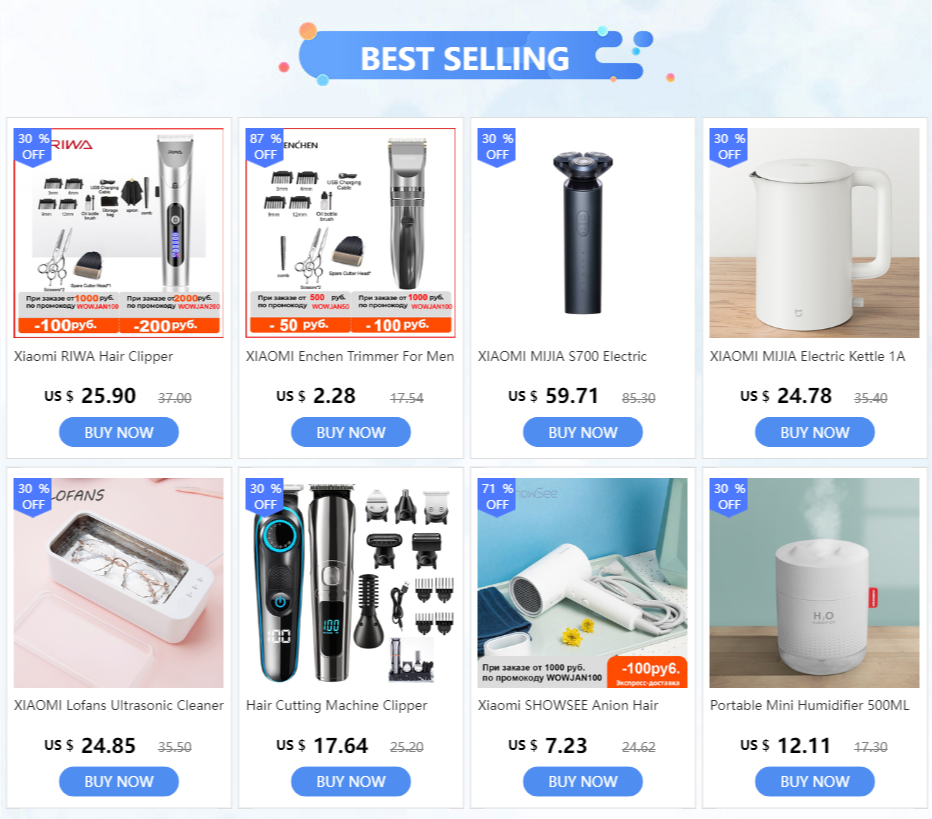Select the SHOWSEE Anion Hair dryer image

[x=582, y=583]
